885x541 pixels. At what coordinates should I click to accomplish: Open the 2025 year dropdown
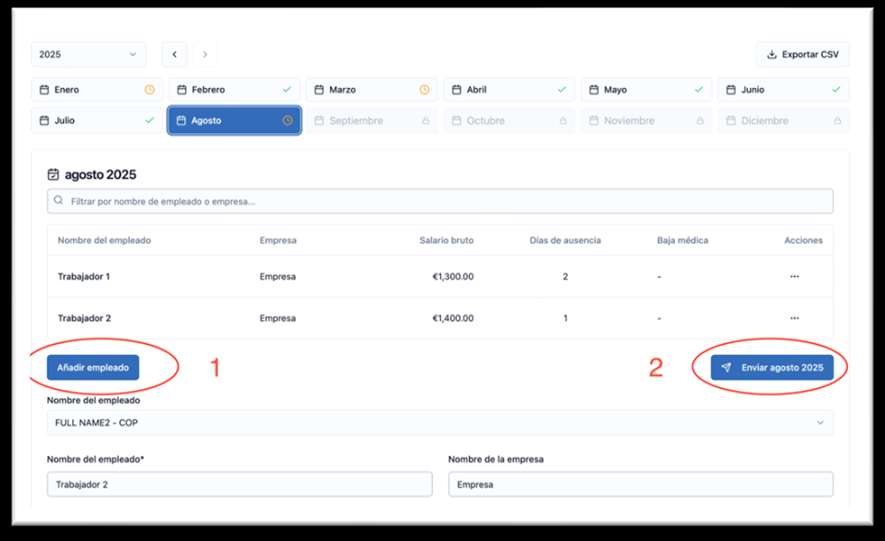[88, 54]
